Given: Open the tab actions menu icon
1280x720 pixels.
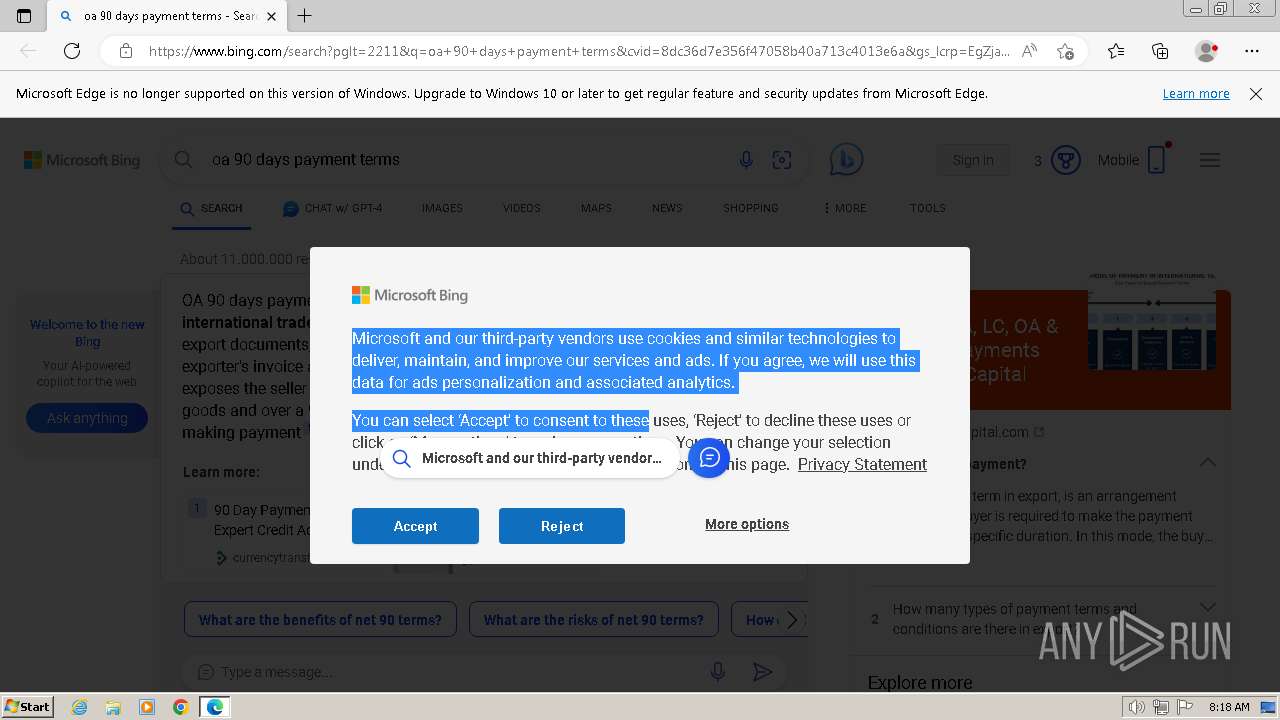Looking at the screenshot, I should pos(24,16).
